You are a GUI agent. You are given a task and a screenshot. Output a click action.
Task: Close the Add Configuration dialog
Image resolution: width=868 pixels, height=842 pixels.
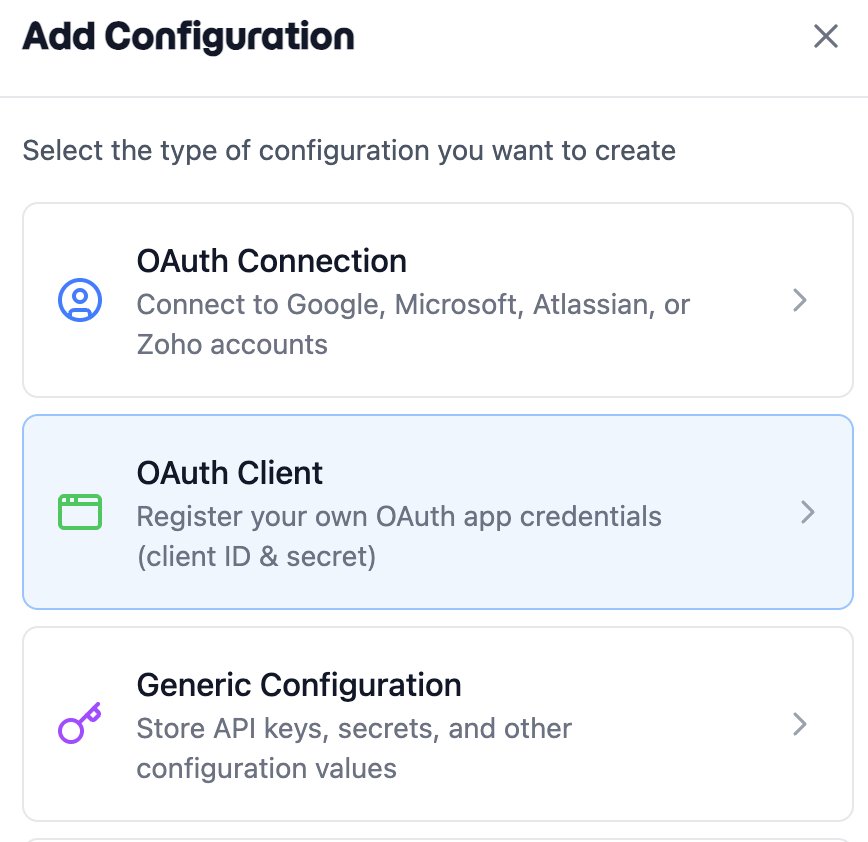[825, 36]
